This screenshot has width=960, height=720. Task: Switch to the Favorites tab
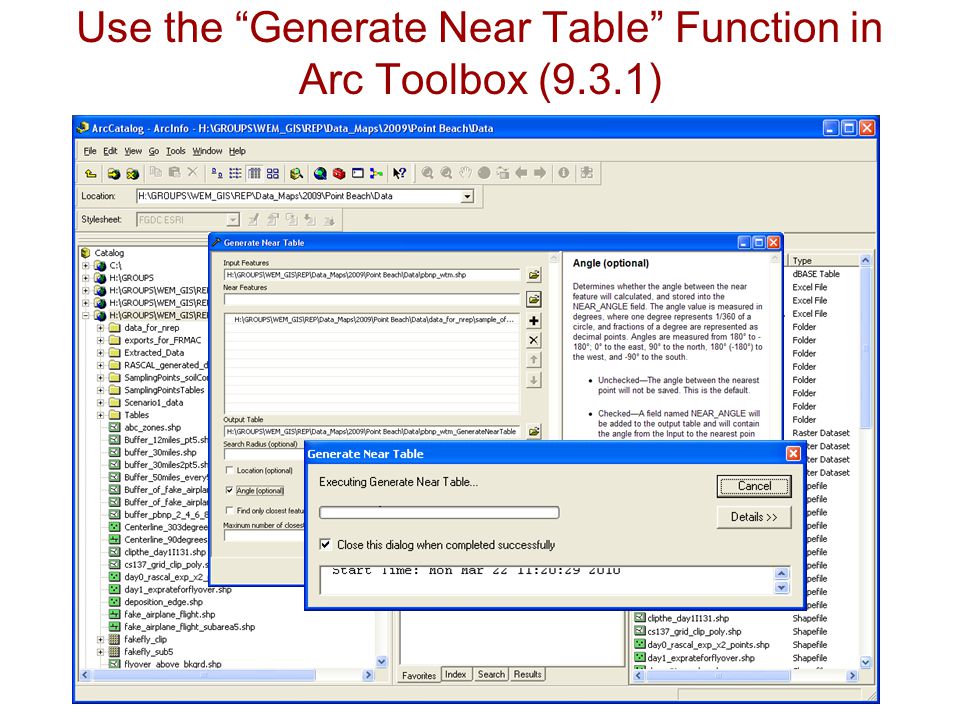pos(419,675)
